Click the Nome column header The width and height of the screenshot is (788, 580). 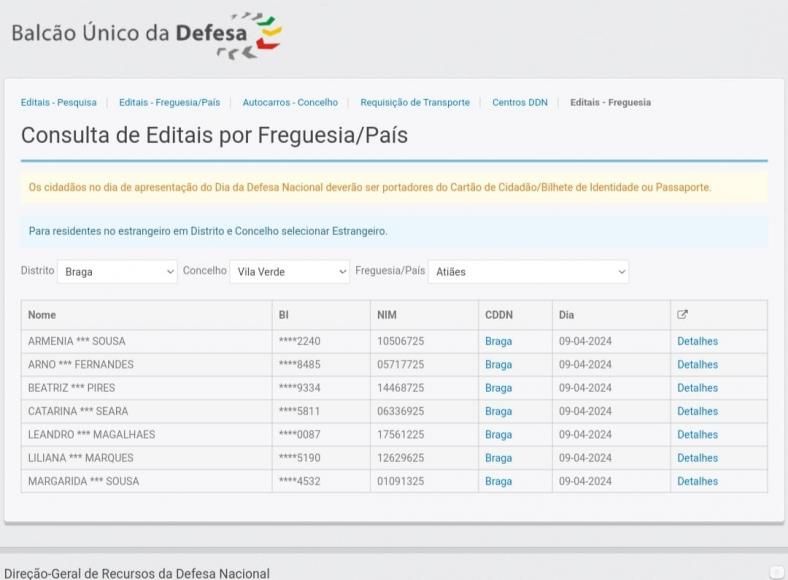(42, 315)
